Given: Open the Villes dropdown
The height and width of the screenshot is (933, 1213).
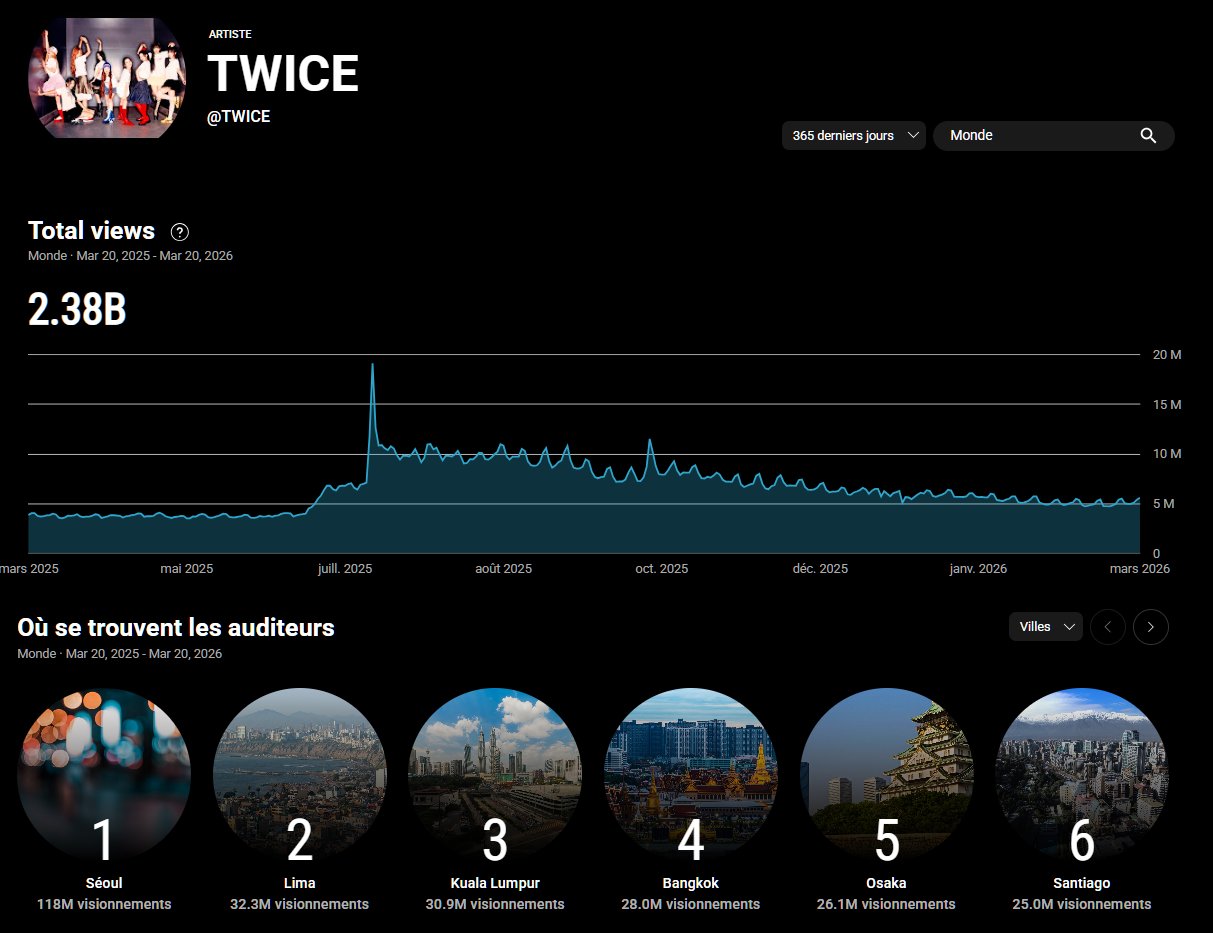Looking at the screenshot, I should 1045,627.
